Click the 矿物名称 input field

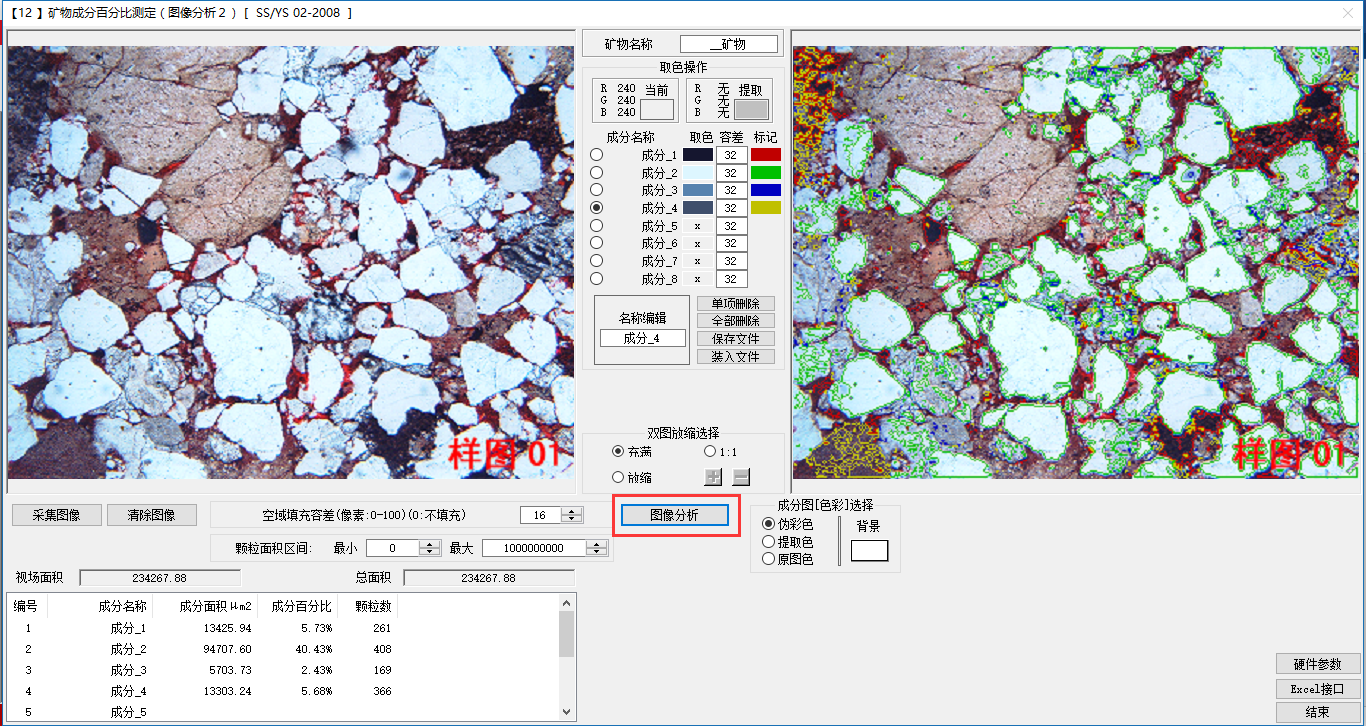(x=728, y=44)
